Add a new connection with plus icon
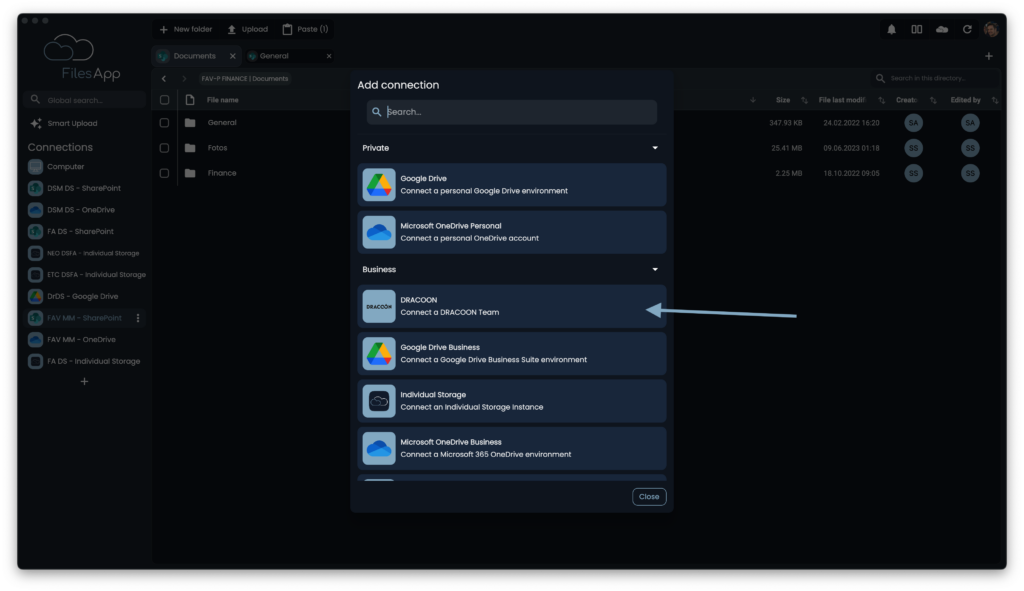The image size is (1024, 591). click(84, 381)
